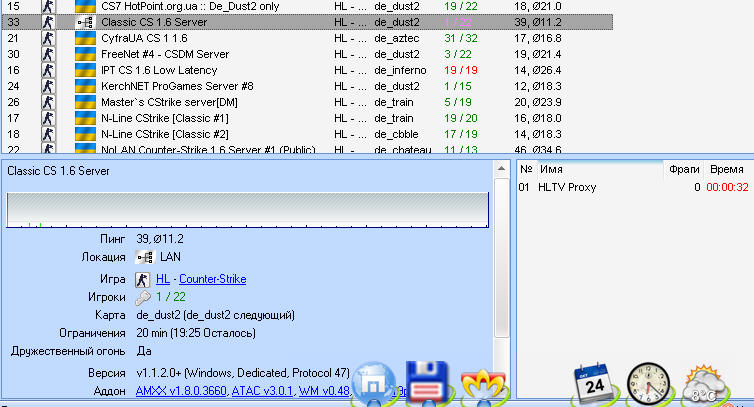Open the ATAC v3.0.1 addon link
The height and width of the screenshot is (407, 754).
coord(262,391)
